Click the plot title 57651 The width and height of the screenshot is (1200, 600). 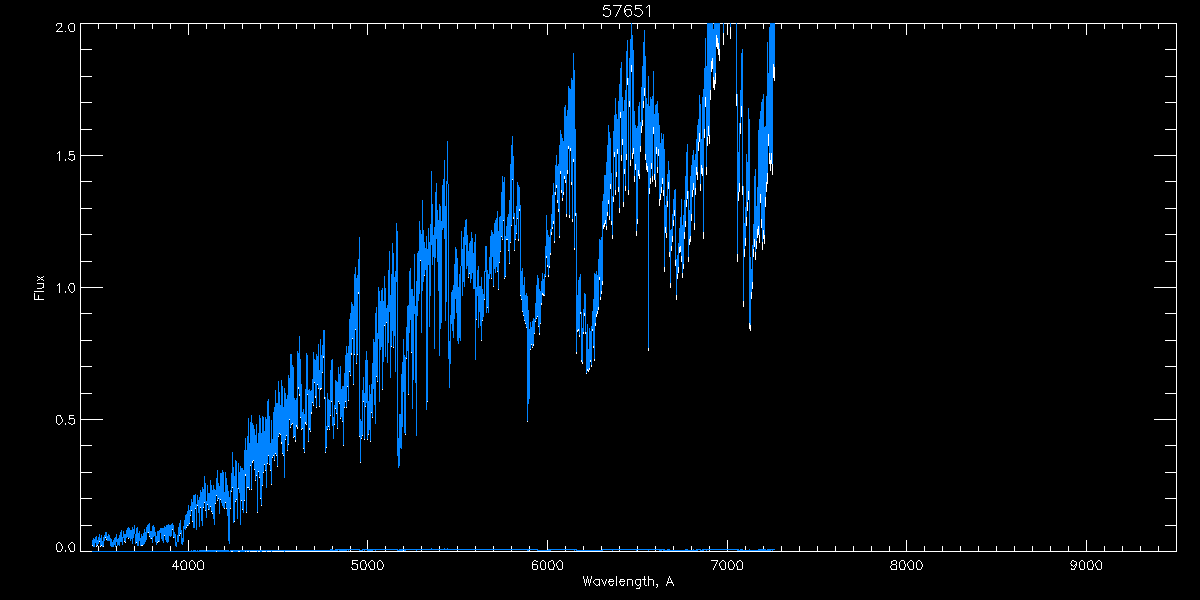628,11
